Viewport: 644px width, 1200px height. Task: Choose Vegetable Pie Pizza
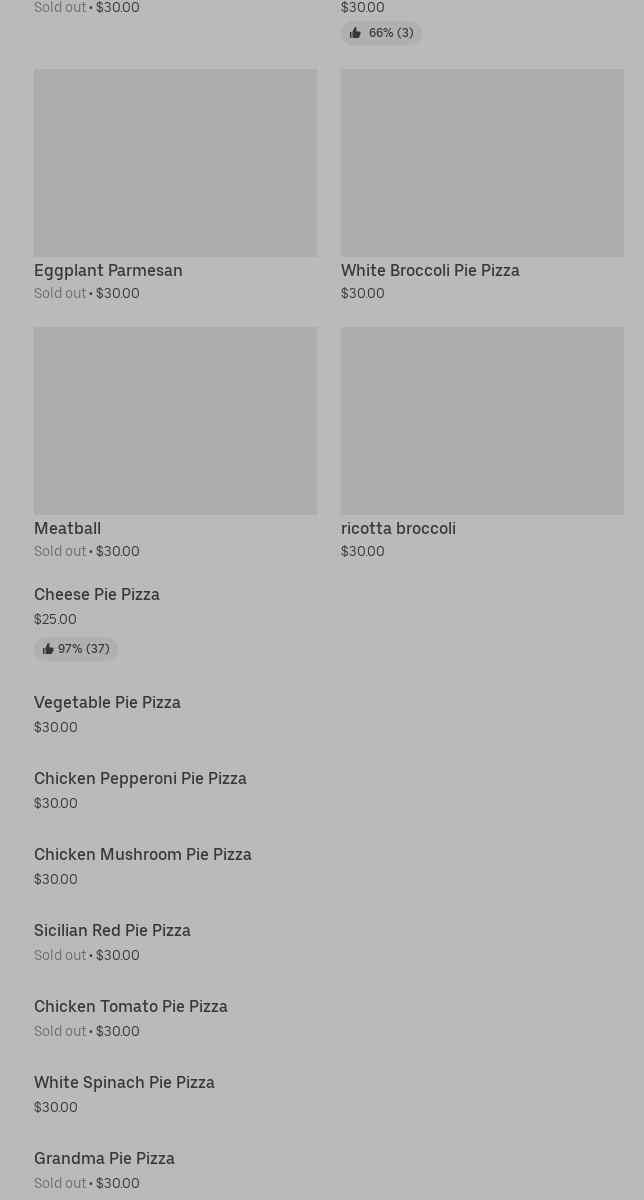point(107,702)
